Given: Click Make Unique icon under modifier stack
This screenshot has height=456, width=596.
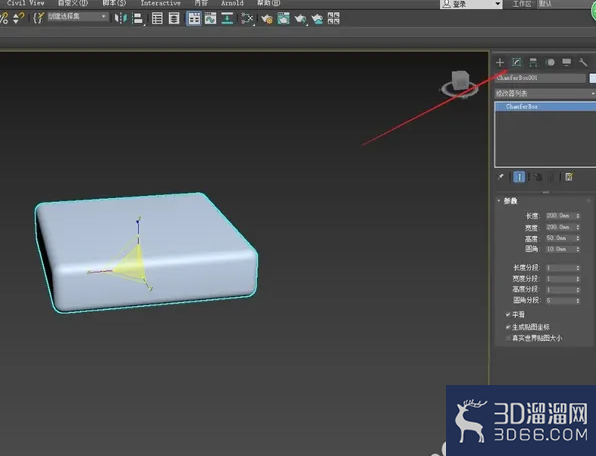Looking at the screenshot, I should pos(537,177).
